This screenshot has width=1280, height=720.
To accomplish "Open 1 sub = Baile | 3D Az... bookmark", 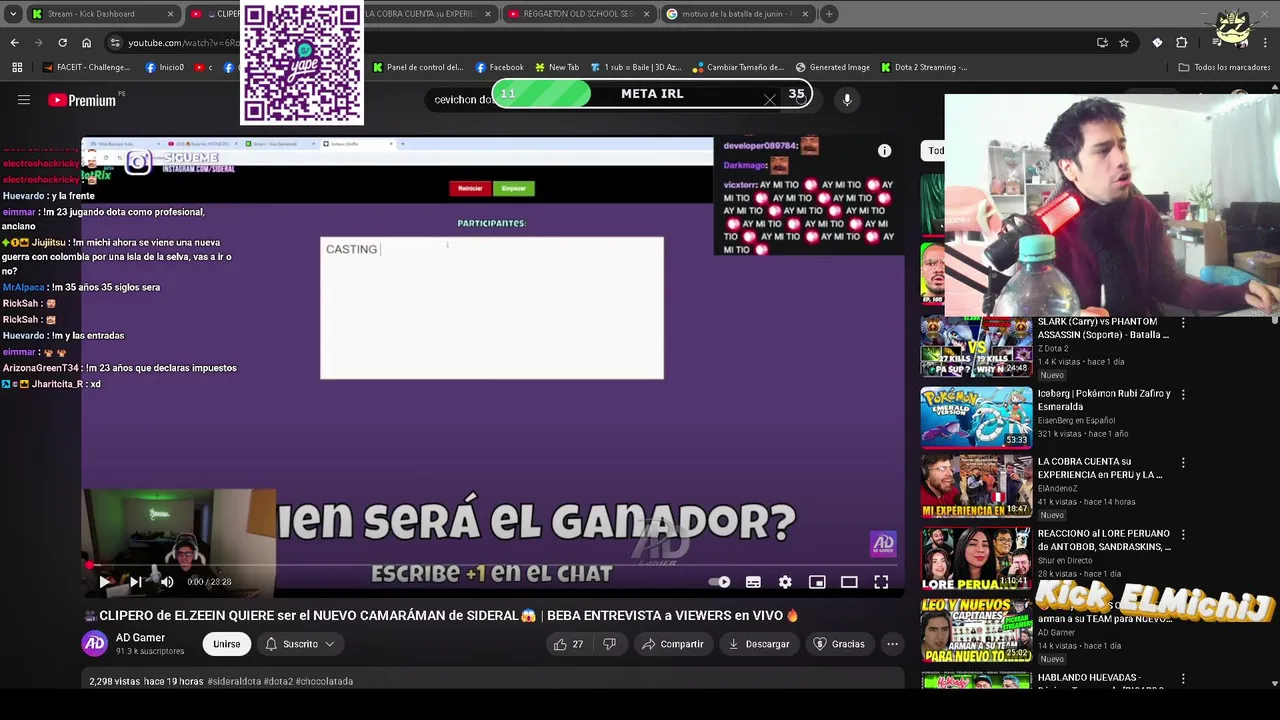I will (636, 67).
